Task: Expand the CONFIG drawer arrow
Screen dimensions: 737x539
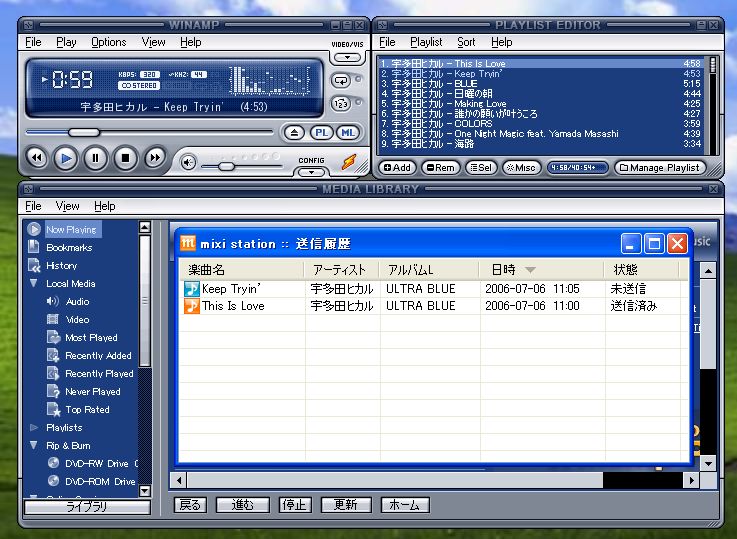Action: pyautogui.click(x=311, y=172)
